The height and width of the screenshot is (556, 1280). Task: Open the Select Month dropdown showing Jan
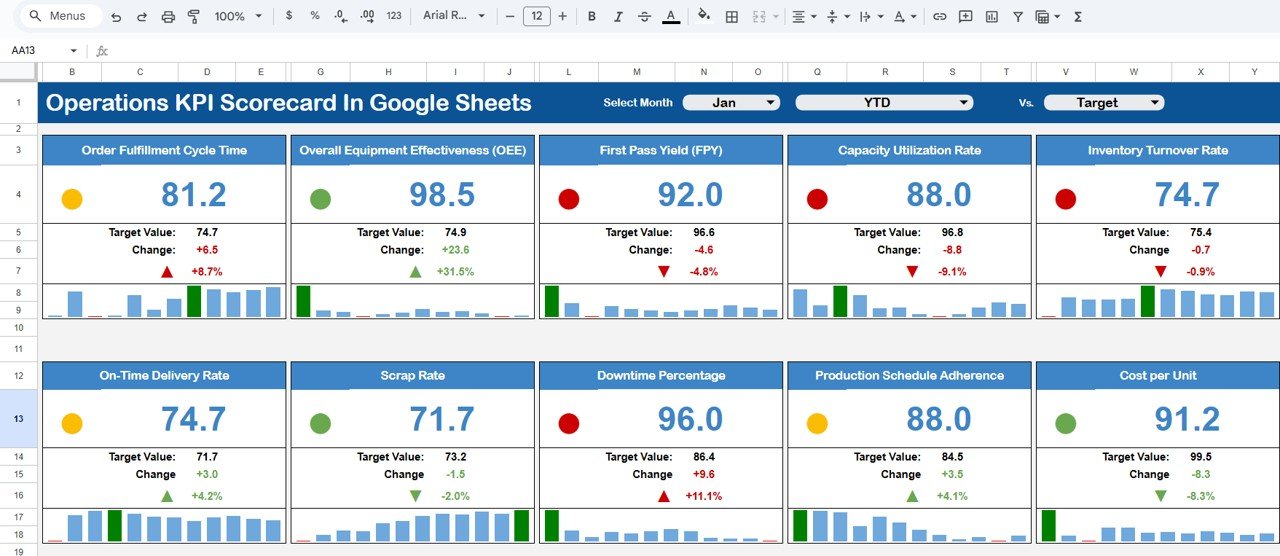pos(731,103)
